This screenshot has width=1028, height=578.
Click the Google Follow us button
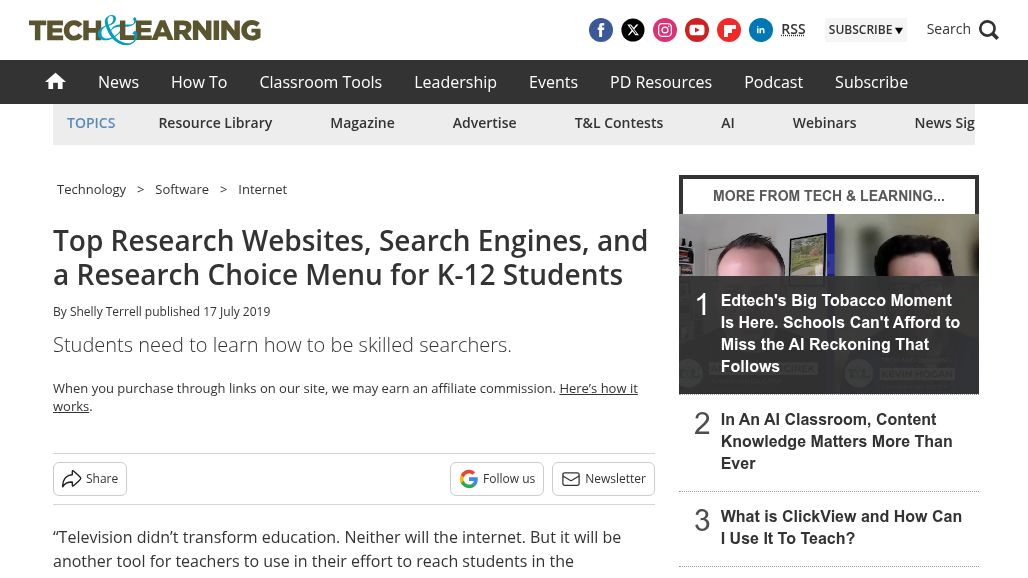[497, 479]
